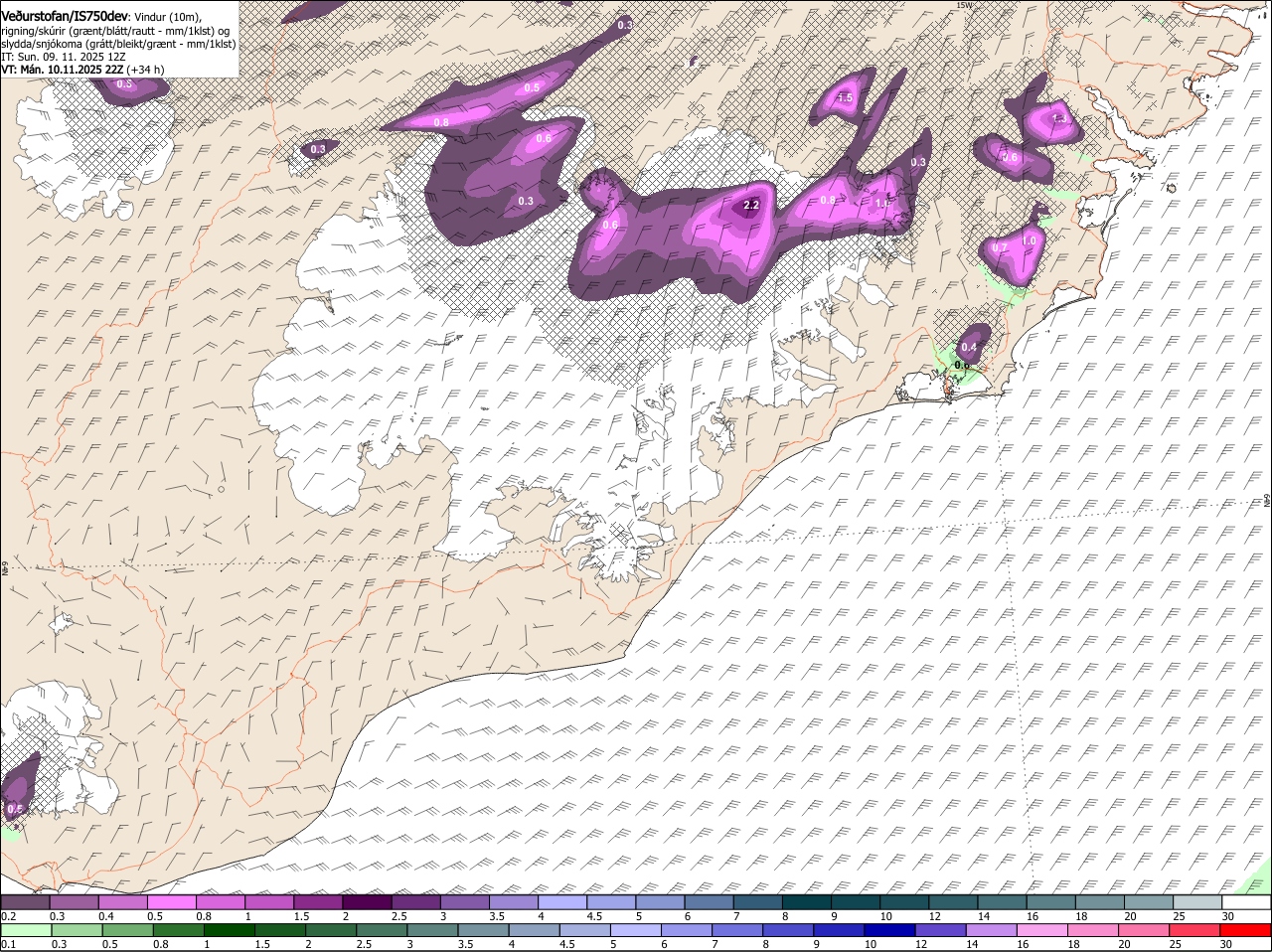The height and width of the screenshot is (952, 1272).
Task: Pick lower legend swatch between 0.1 and 0.3
Action: 26,930
